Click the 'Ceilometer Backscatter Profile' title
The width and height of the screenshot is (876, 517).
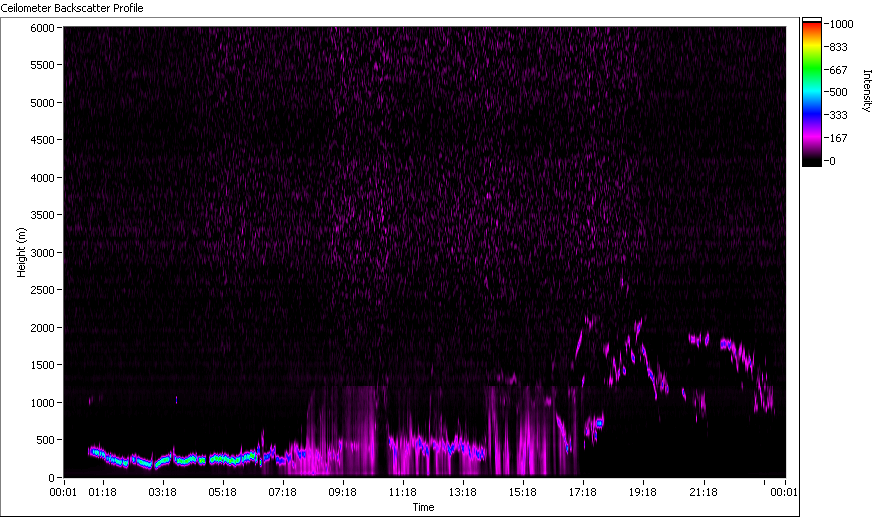[x=72, y=8]
